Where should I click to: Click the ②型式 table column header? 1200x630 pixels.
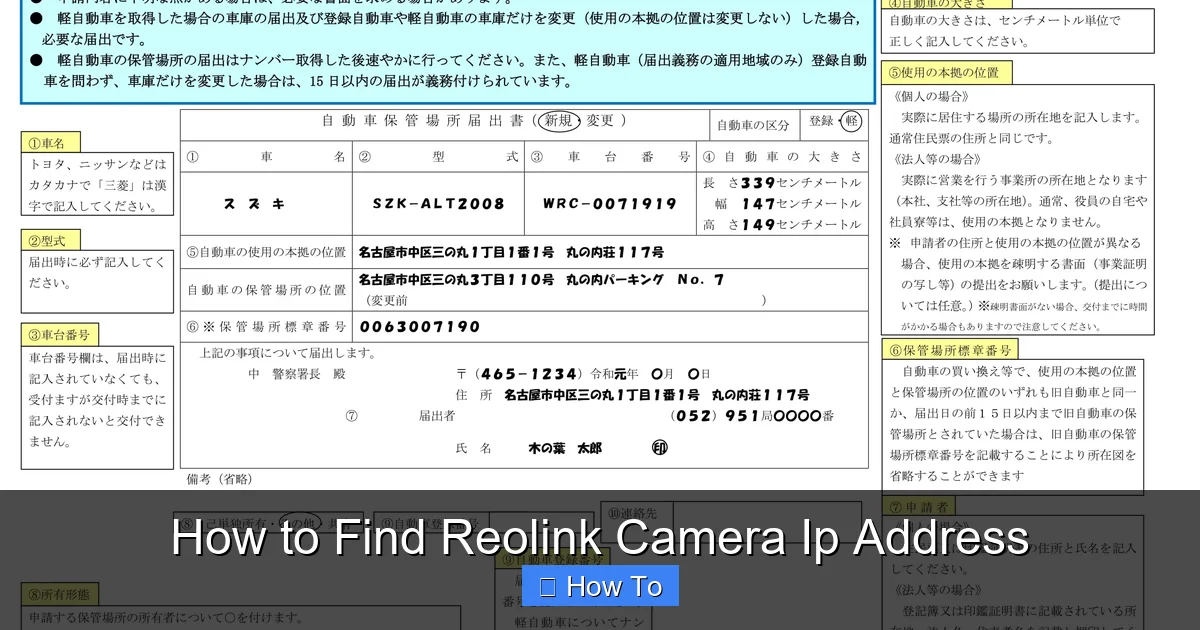438,157
